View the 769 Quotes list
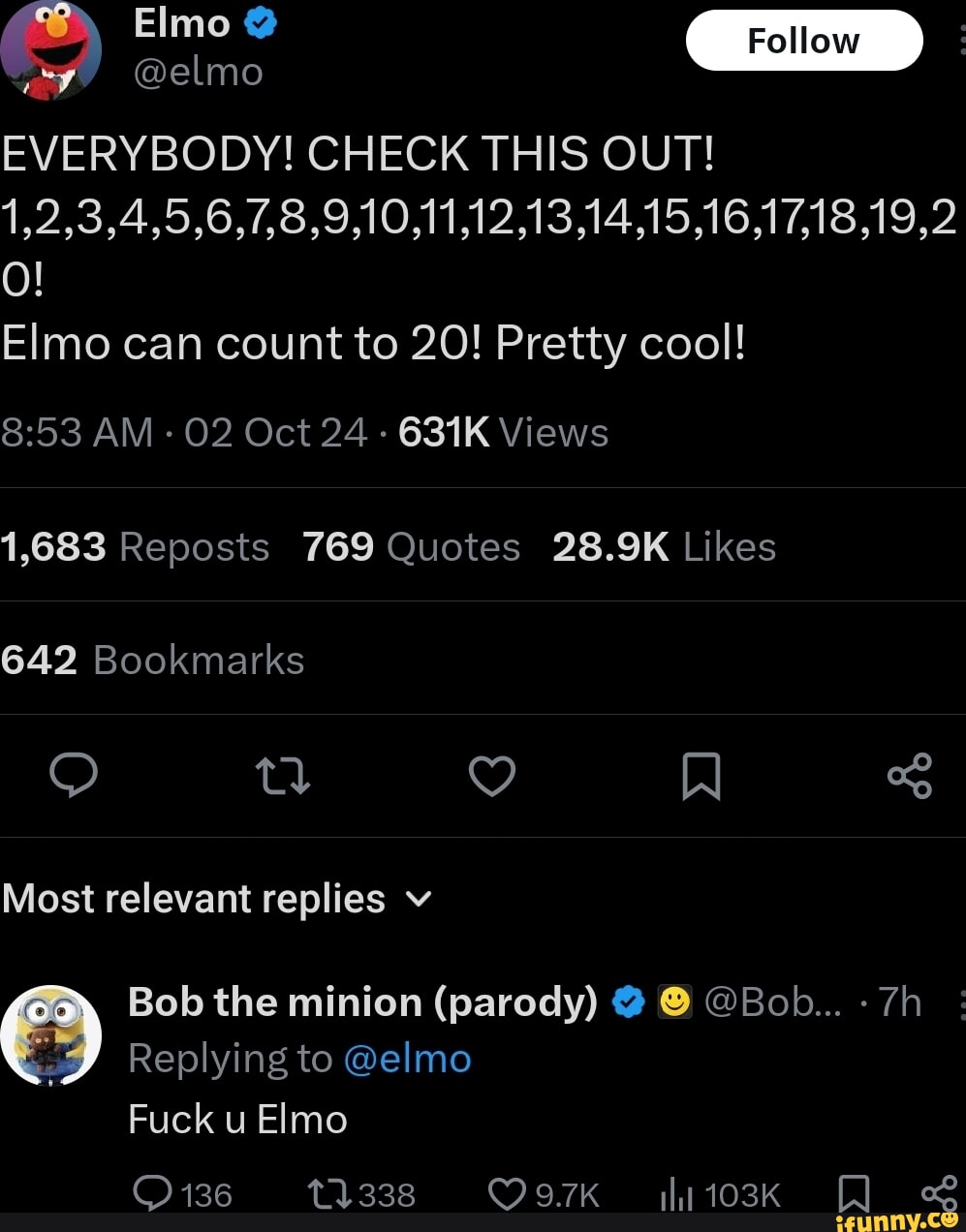The image size is (966, 1232). [411, 547]
